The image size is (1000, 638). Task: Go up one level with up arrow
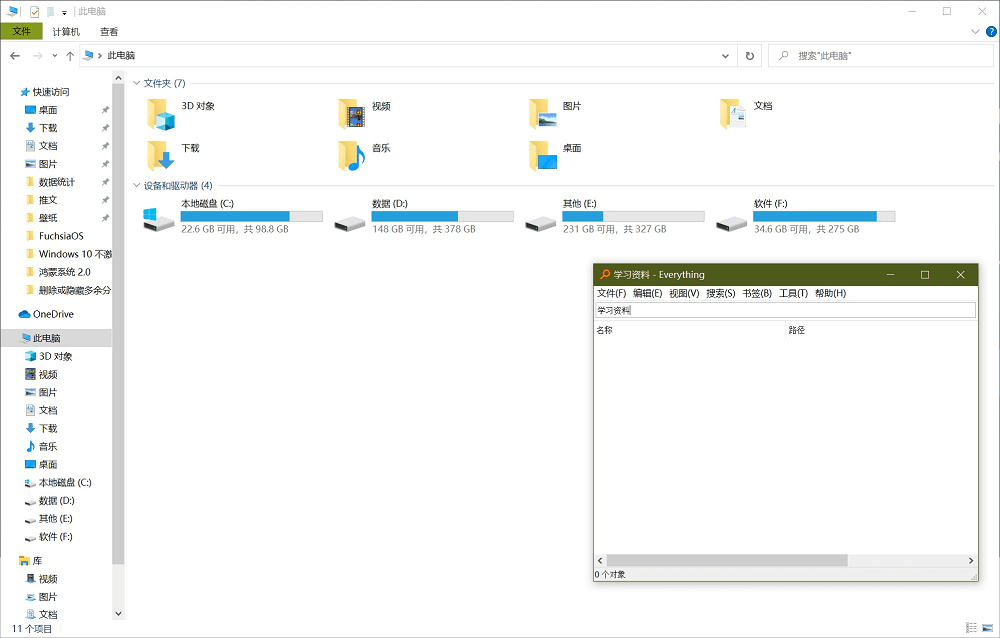(x=70, y=56)
